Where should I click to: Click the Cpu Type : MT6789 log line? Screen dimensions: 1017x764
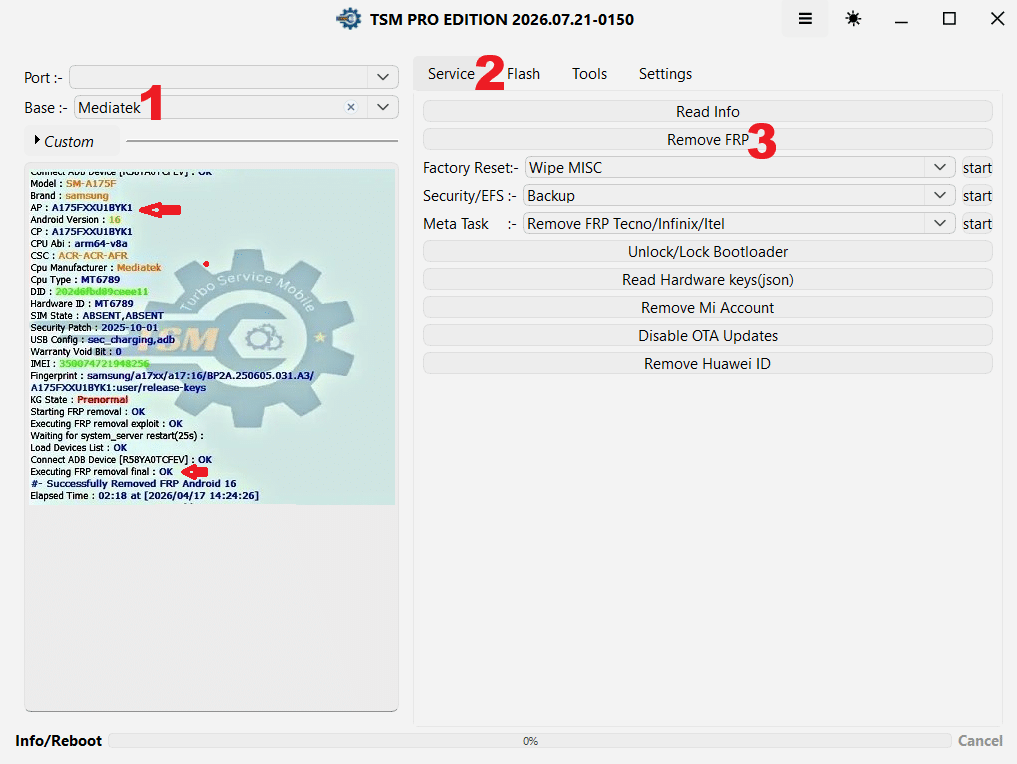click(75, 280)
